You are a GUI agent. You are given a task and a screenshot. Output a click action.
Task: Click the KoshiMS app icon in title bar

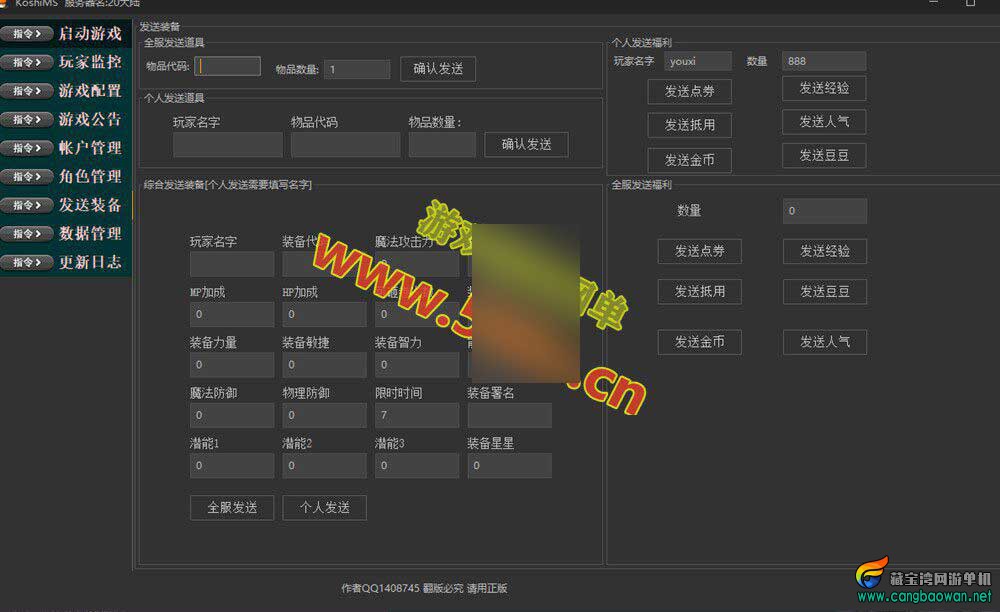tap(4, 4)
